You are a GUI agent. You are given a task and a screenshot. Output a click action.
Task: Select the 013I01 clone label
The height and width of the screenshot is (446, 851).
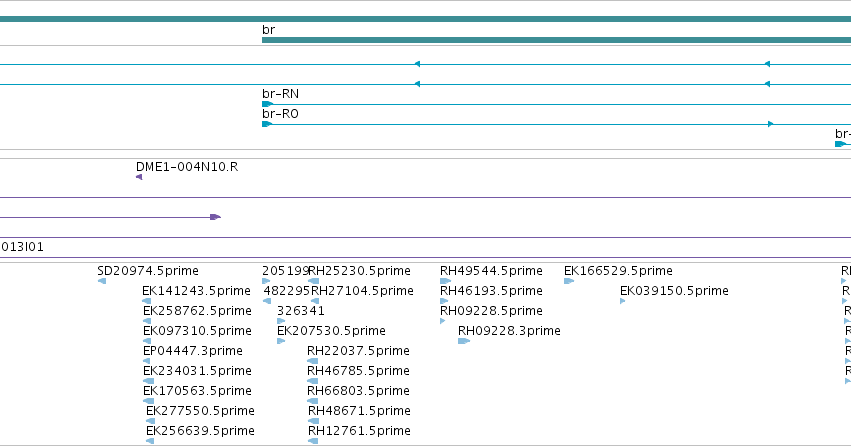pyautogui.click(x=22, y=247)
